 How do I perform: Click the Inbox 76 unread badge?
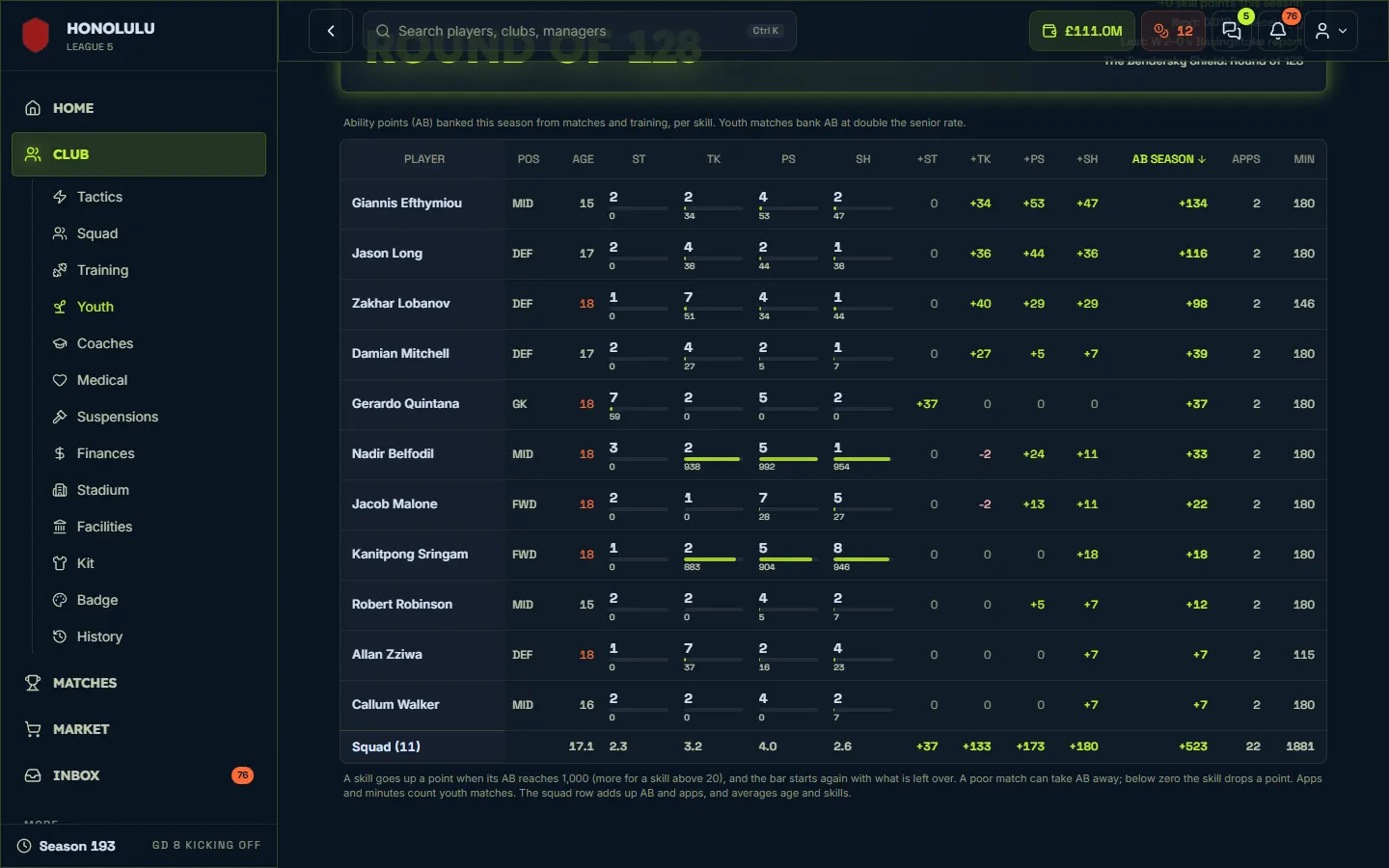point(242,775)
